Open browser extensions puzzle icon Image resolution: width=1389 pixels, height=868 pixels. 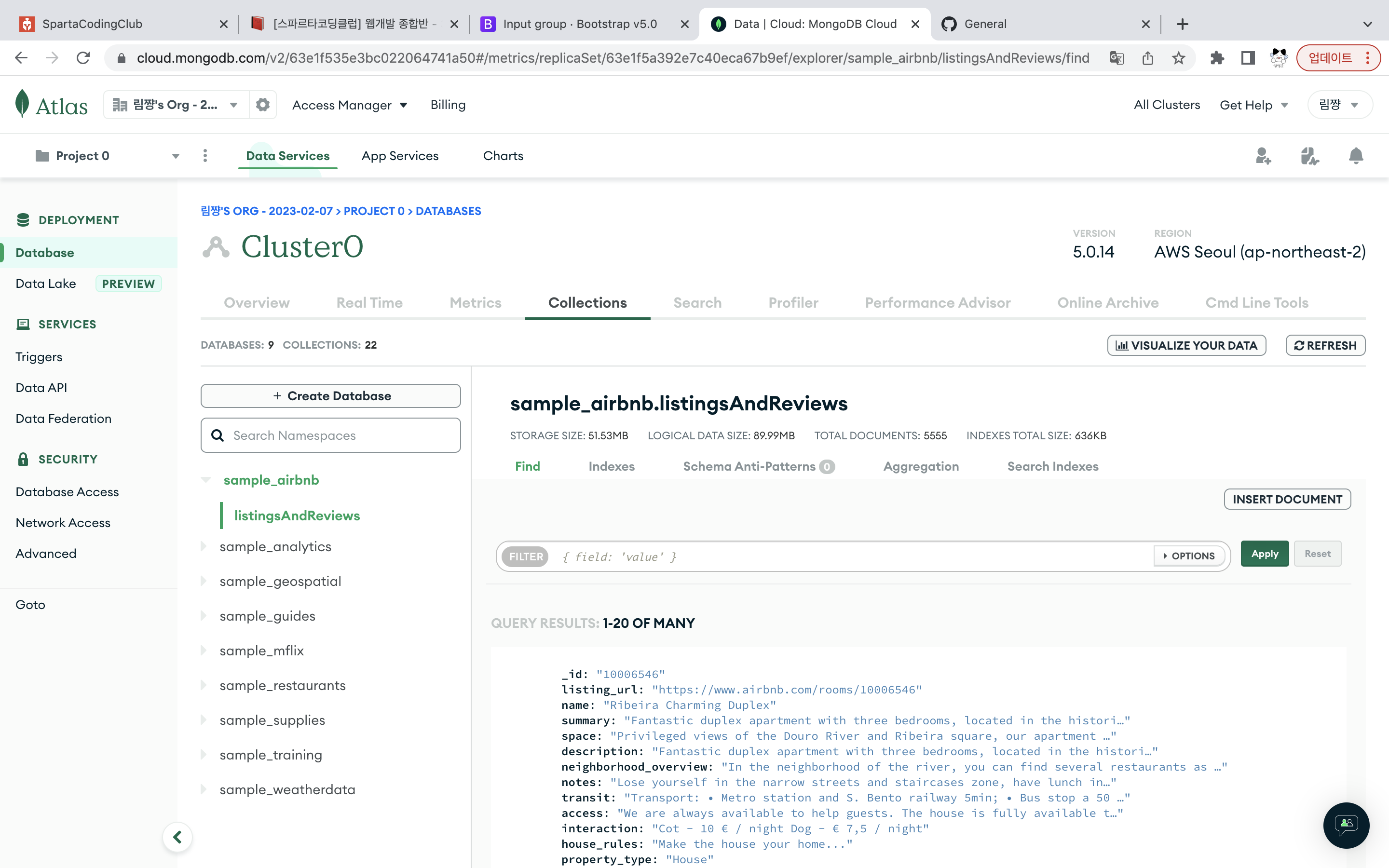pos(1217,58)
